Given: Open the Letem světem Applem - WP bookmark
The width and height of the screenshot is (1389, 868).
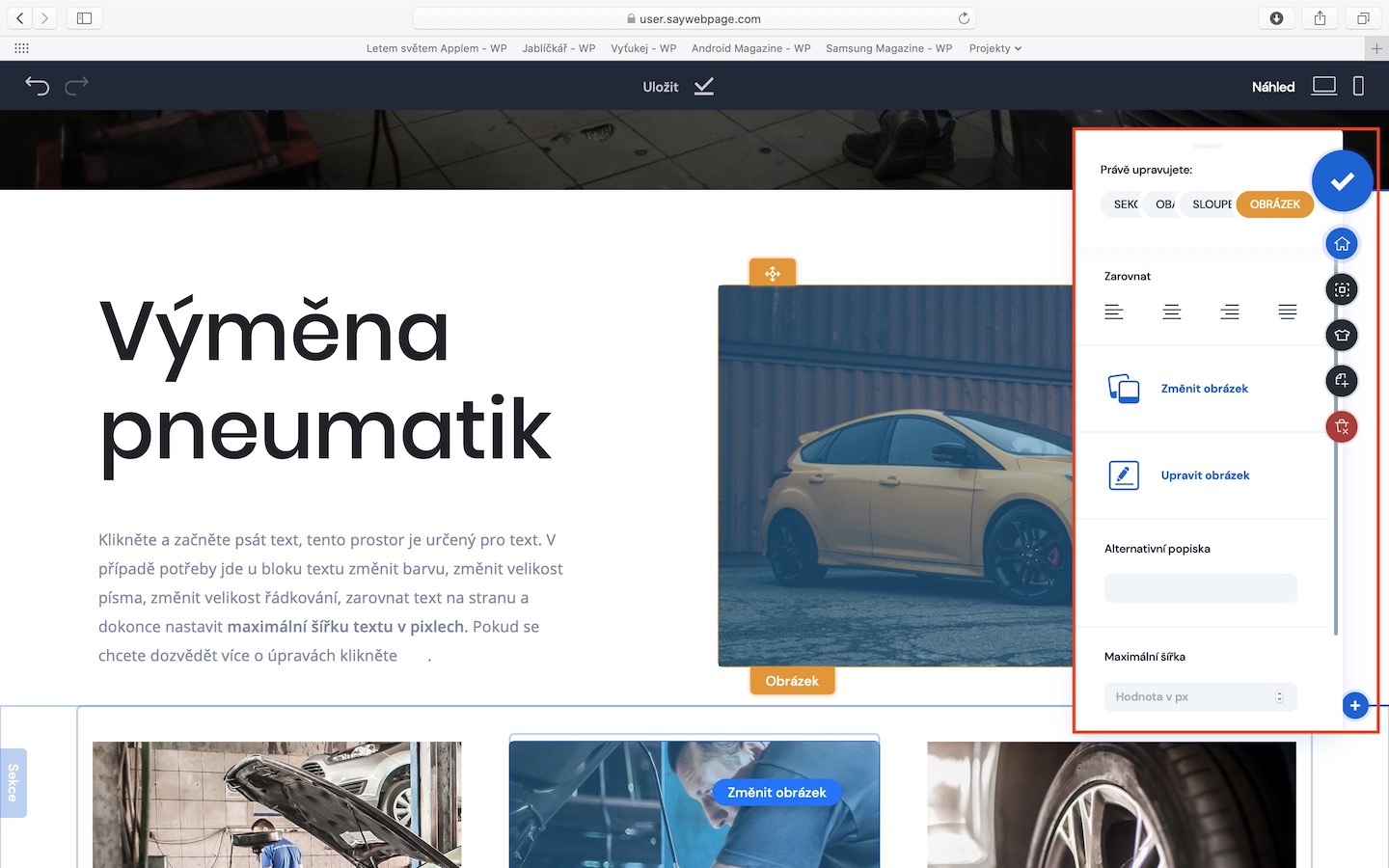Looking at the screenshot, I should point(436,48).
